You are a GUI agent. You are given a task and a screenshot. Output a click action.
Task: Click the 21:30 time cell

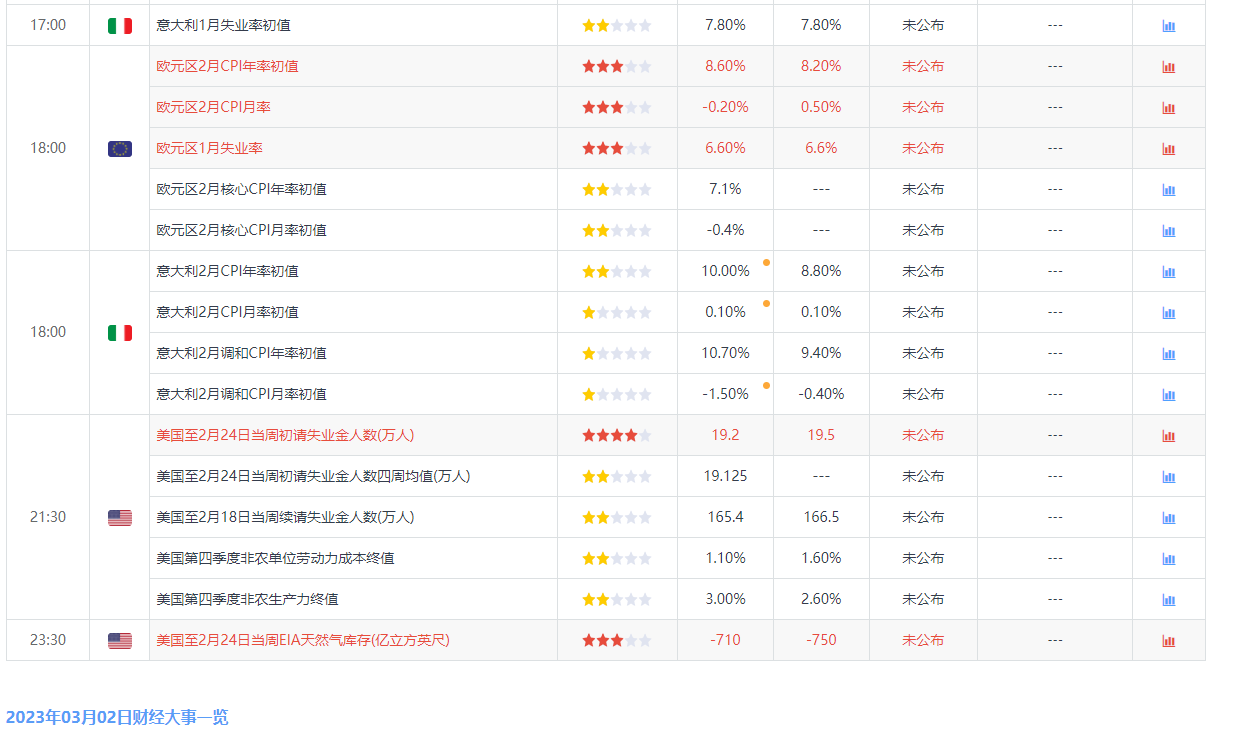tap(48, 517)
